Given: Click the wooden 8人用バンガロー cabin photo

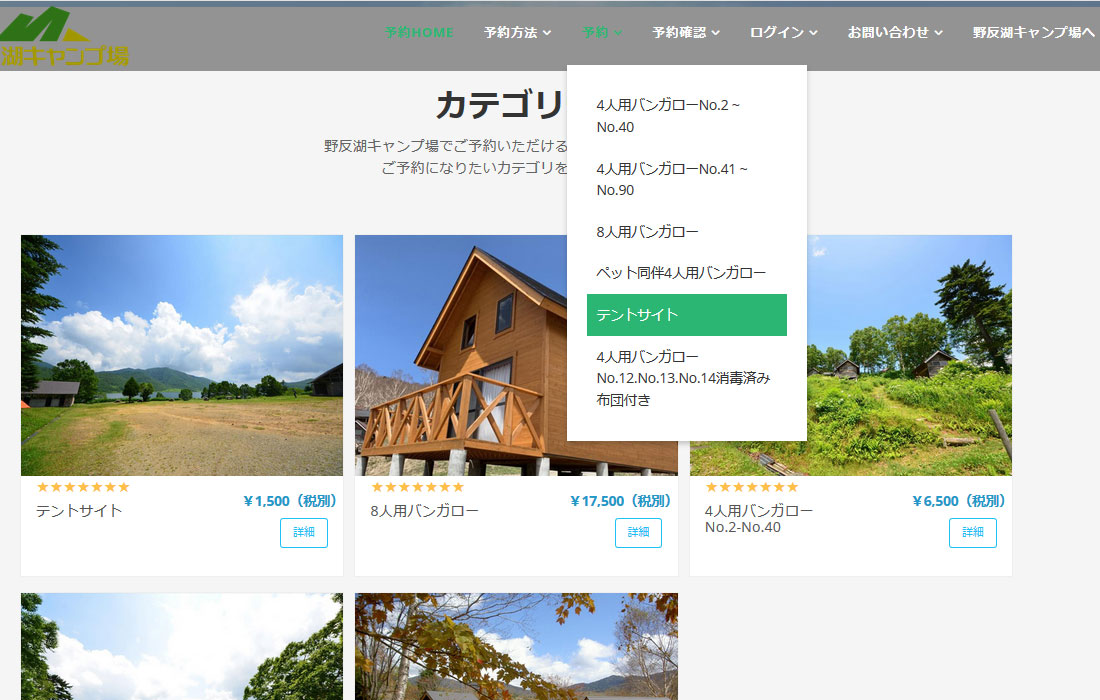Looking at the screenshot, I should pos(460,355).
